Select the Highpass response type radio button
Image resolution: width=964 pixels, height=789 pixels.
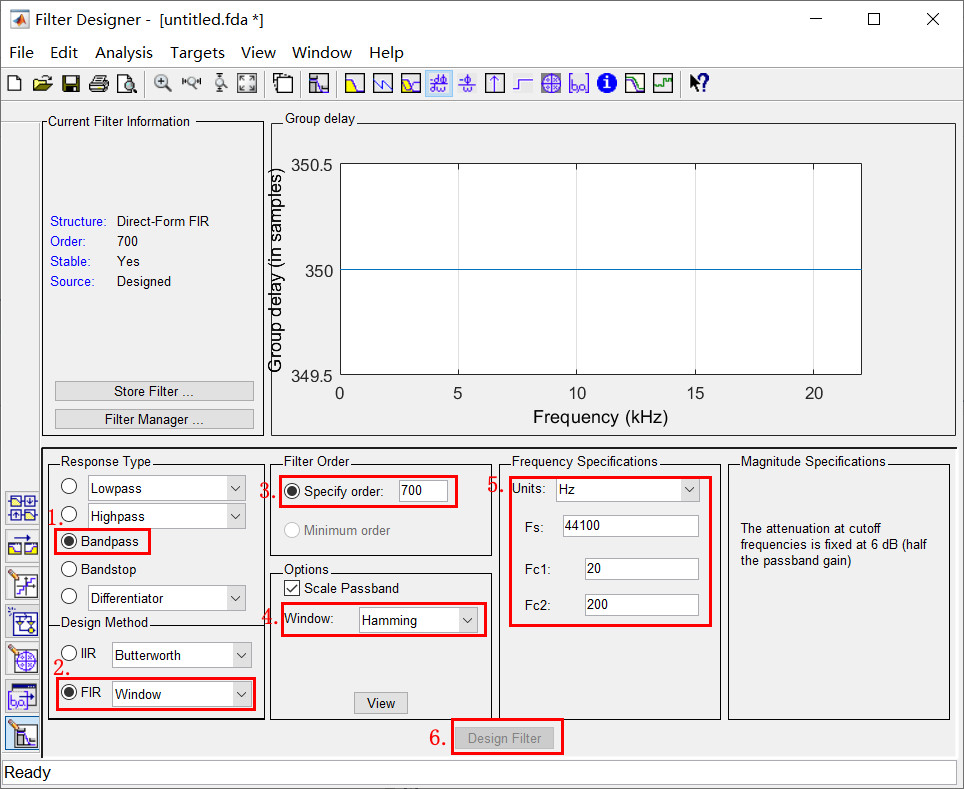tap(69, 514)
